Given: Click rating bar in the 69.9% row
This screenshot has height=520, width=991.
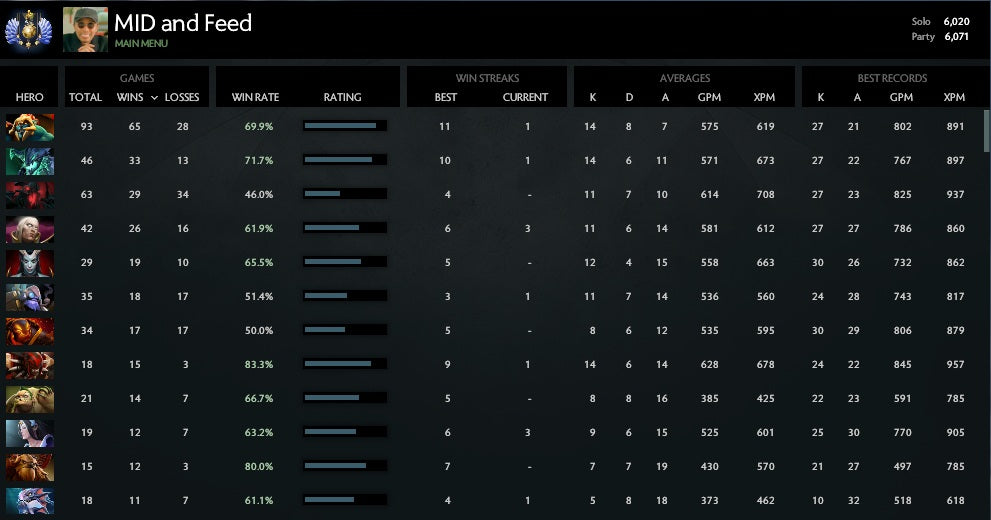Looking at the screenshot, I should point(344,126).
